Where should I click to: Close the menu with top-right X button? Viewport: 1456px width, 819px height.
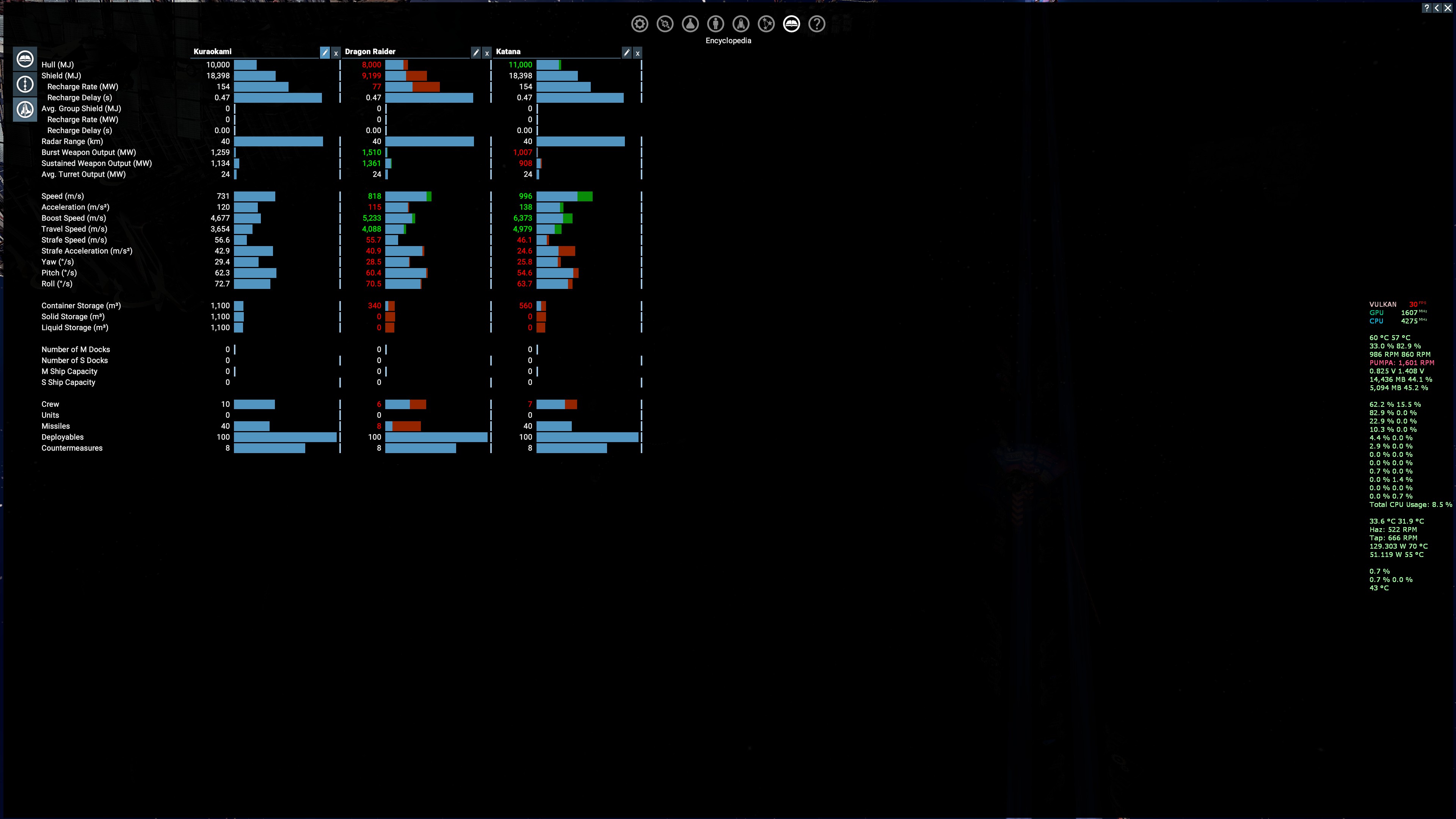pyautogui.click(x=1448, y=8)
